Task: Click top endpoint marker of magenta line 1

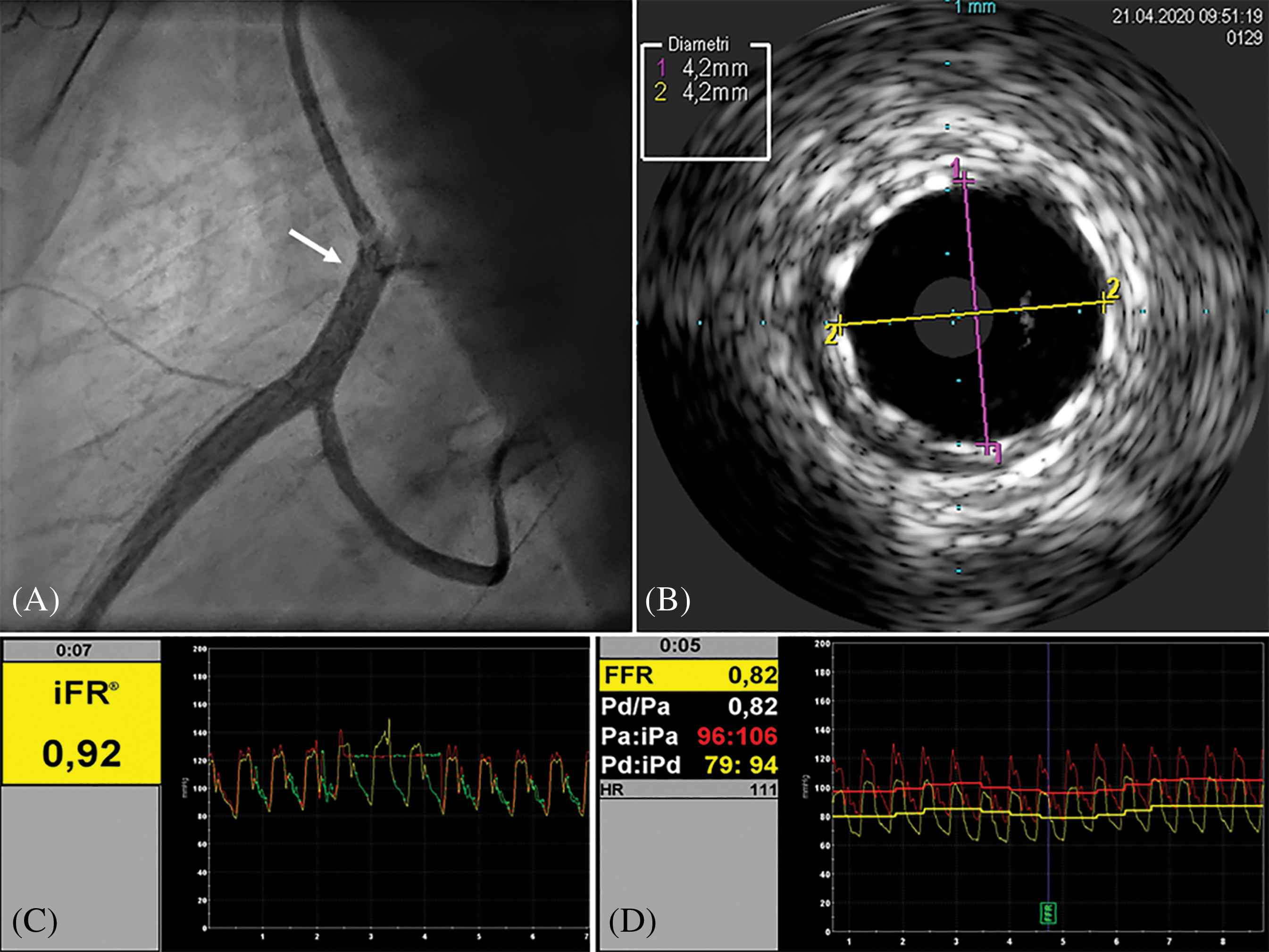Action: click(x=964, y=181)
